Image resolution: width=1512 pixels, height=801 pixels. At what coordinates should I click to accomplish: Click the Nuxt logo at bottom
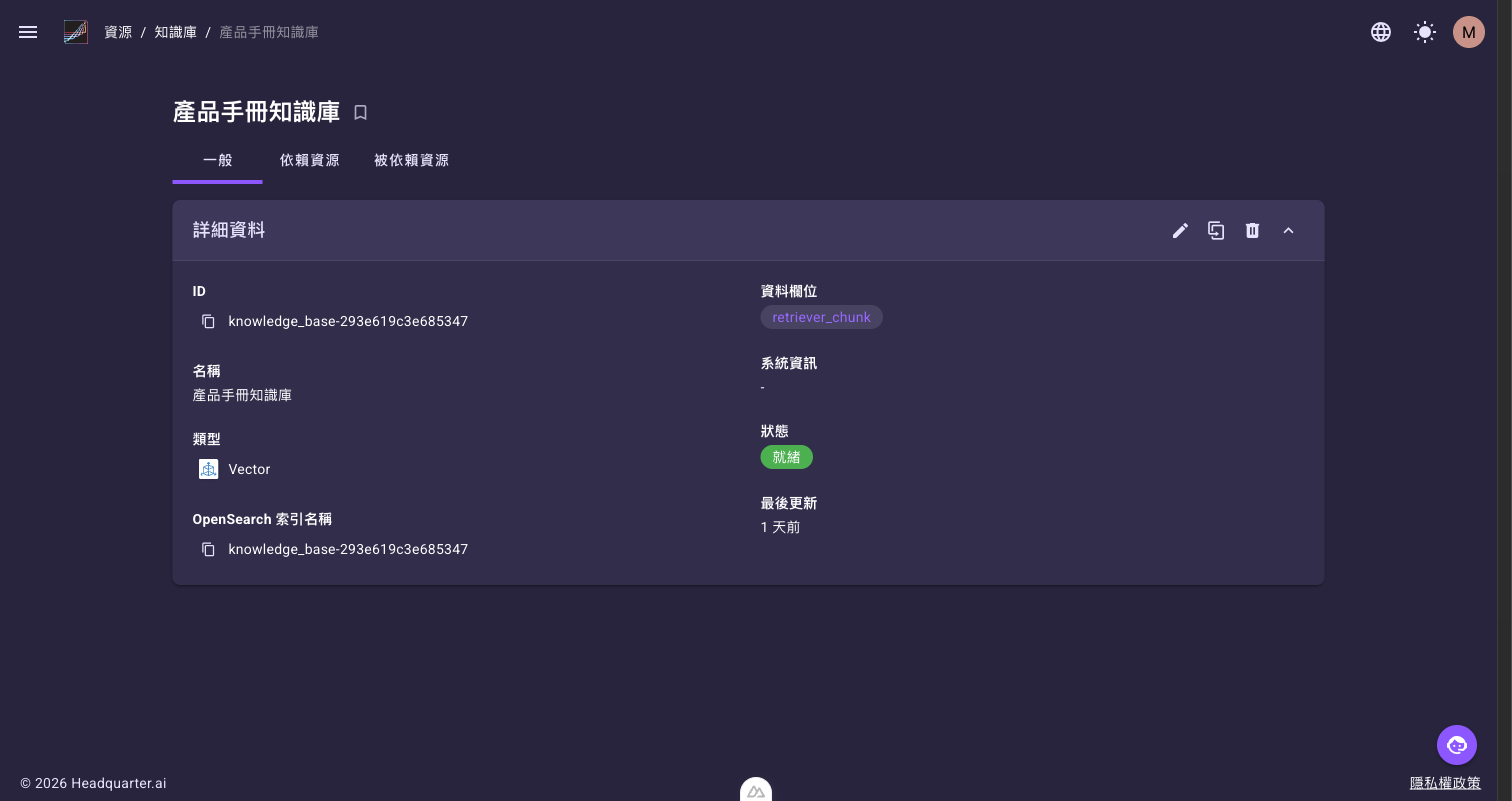[x=756, y=791]
